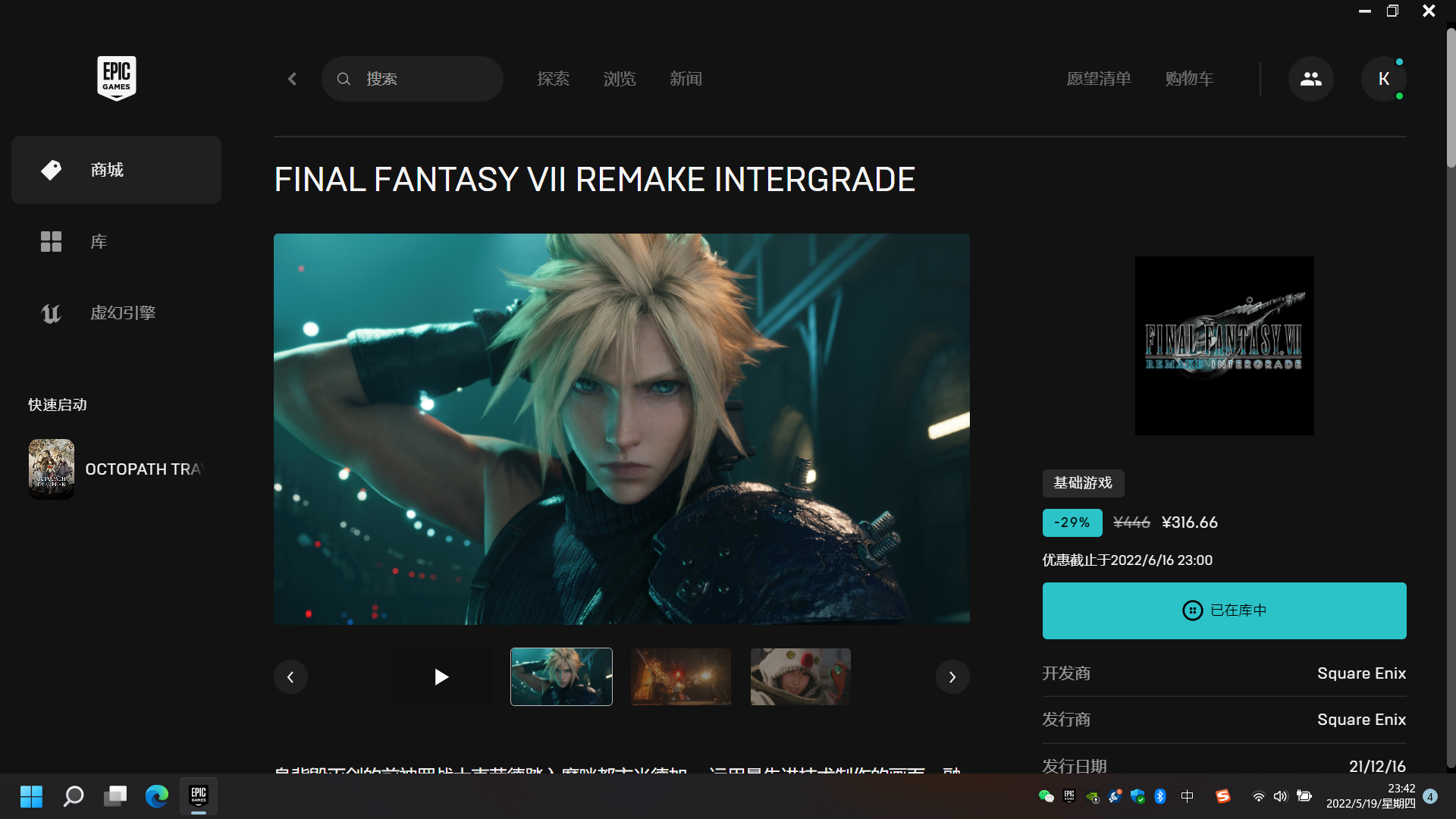Open the 商城 store section
The height and width of the screenshot is (819, 1456).
(116, 170)
